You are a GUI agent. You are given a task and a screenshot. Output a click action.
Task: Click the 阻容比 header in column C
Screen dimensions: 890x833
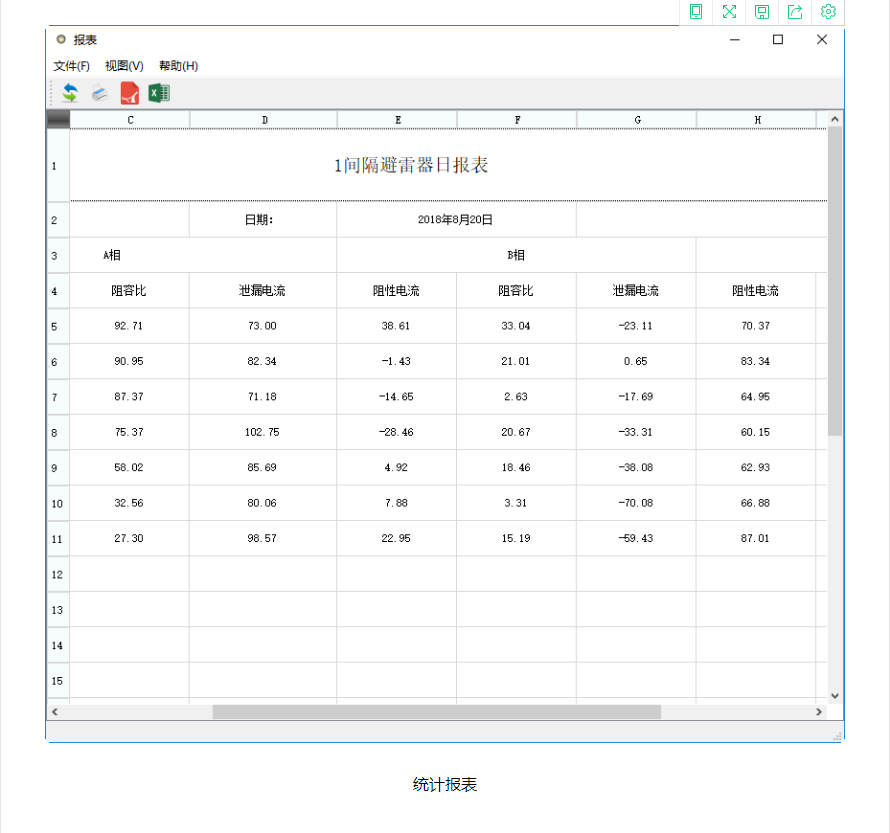pos(129,291)
